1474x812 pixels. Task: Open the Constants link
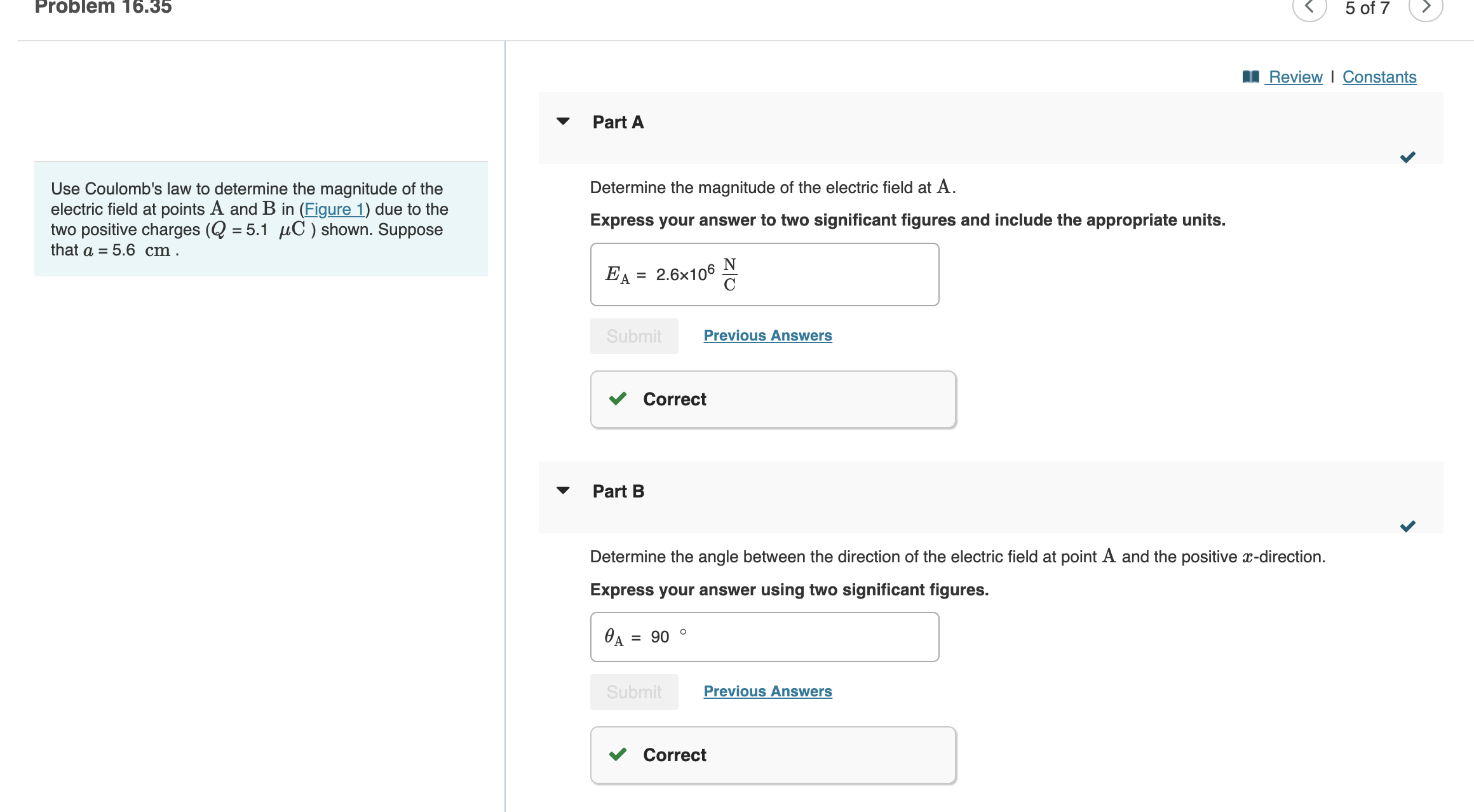(x=1379, y=77)
